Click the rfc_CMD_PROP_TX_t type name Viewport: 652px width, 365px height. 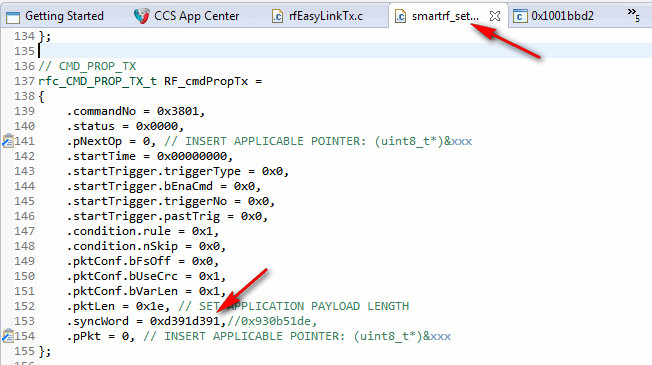coord(97,81)
